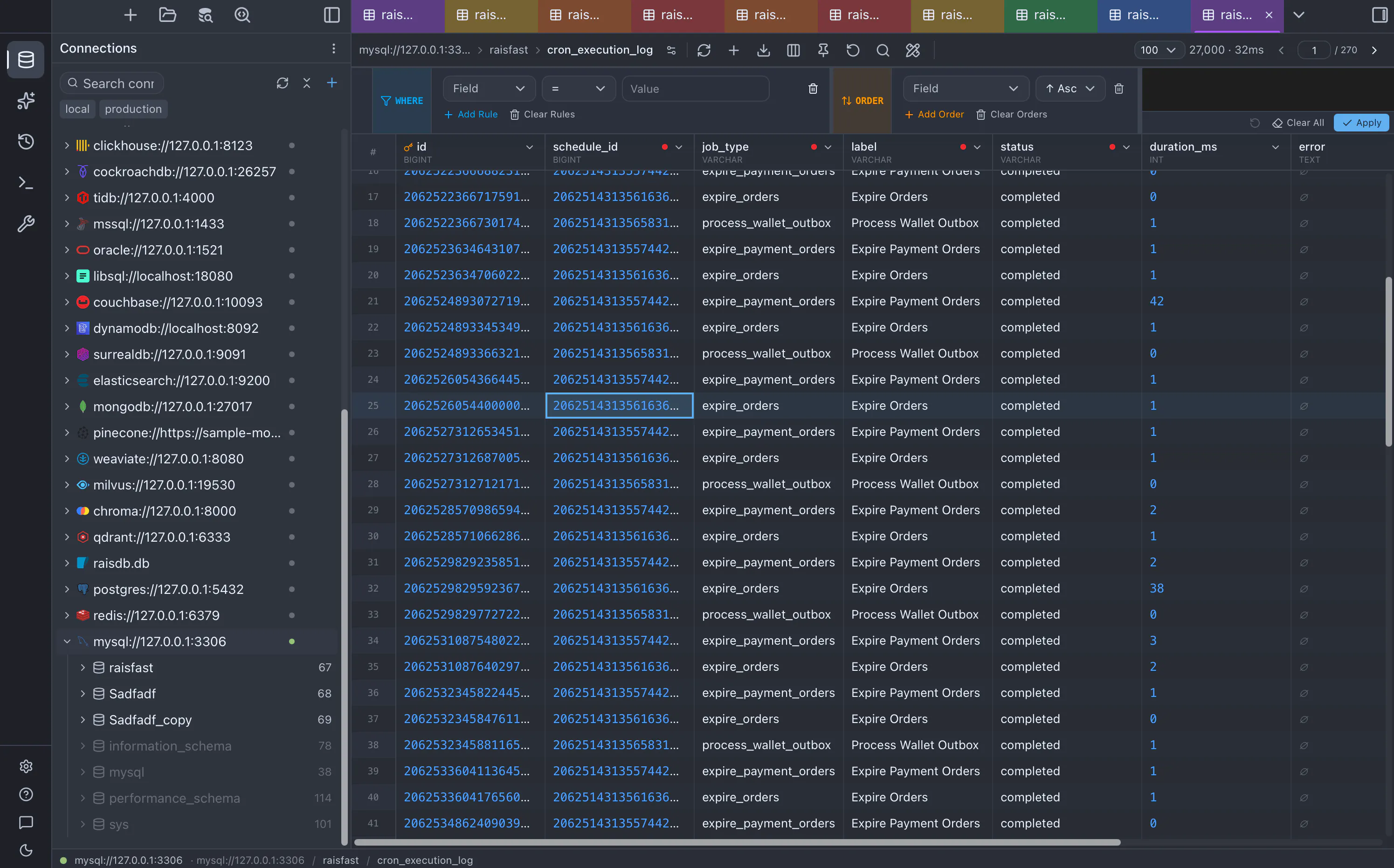The width and height of the screenshot is (1394, 868).
Task: Close the active rais... tab
Action: pos(1270,15)
